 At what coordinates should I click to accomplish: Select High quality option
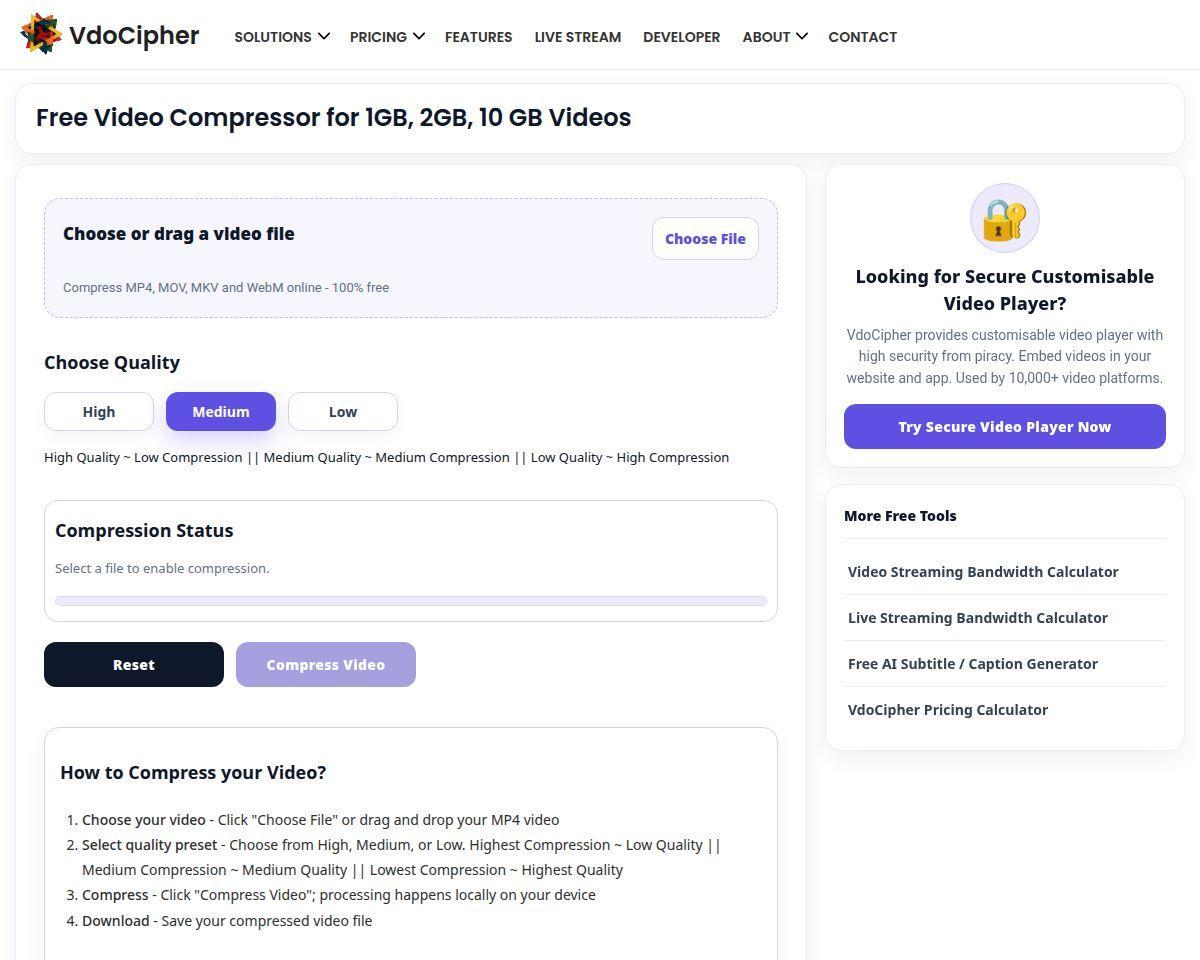pos(99,411)
